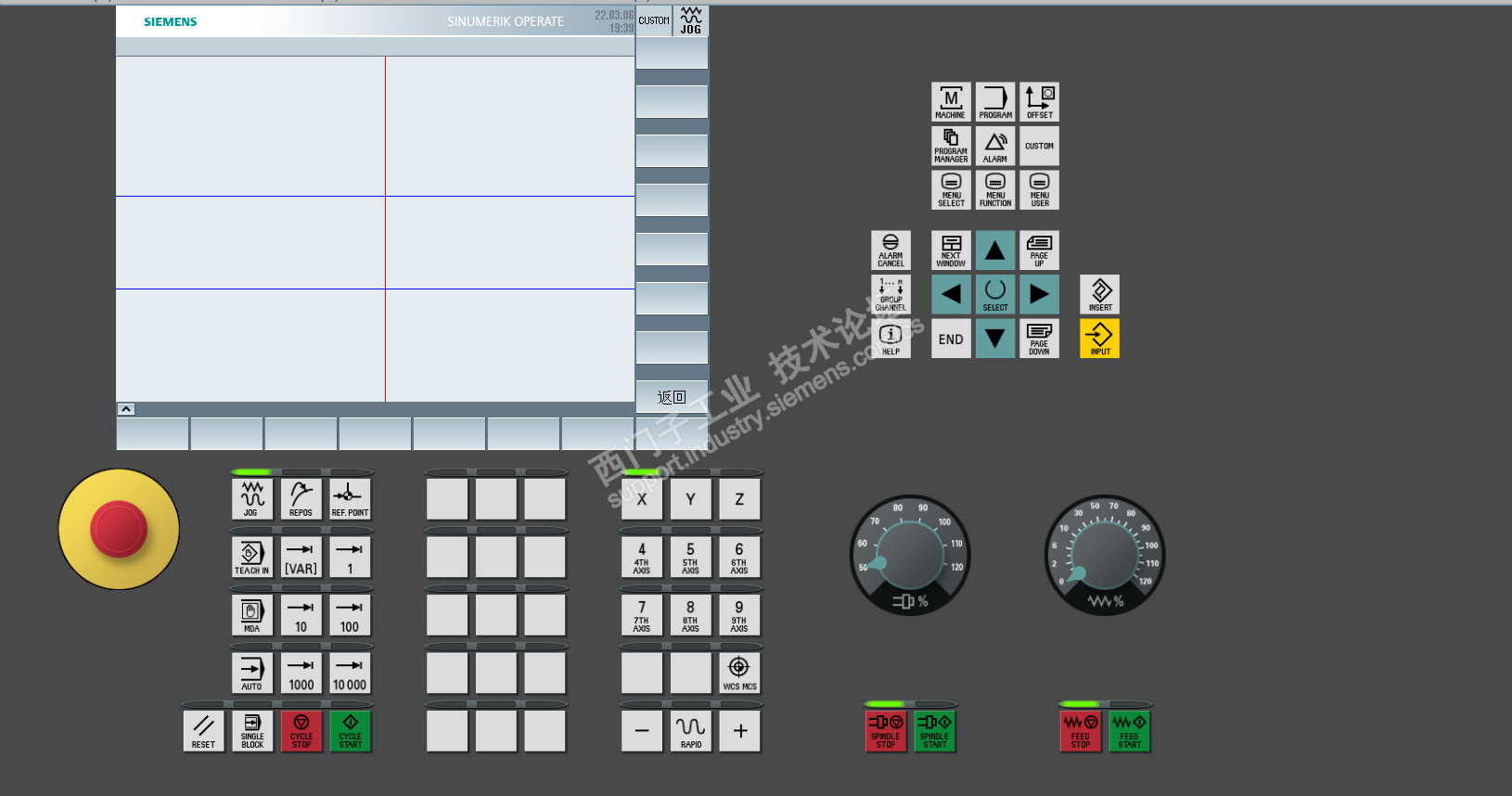Click the cursor right arrow key

tap(1040, 295)
